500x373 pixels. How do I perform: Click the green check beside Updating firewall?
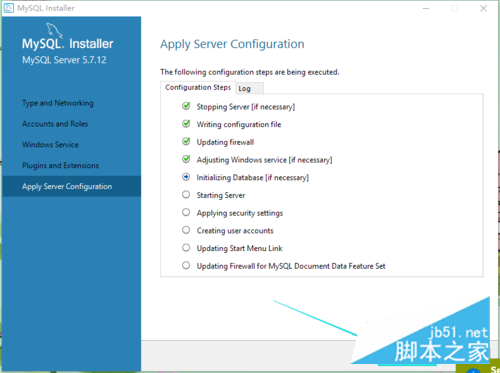186,141
